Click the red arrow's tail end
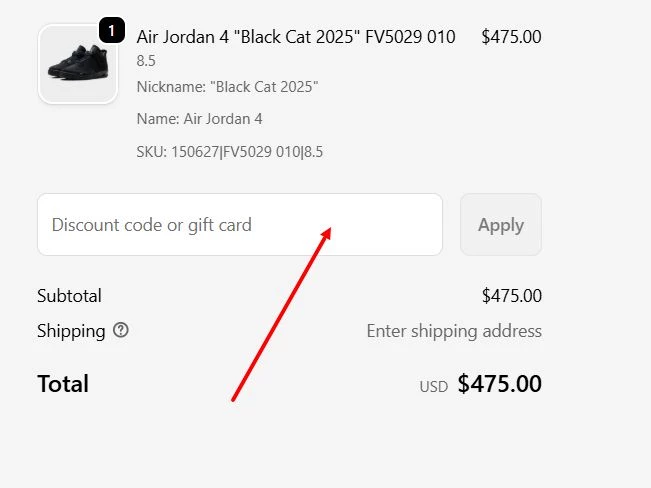The width and height of the screenshot is (651, 488). coord(233,400)
